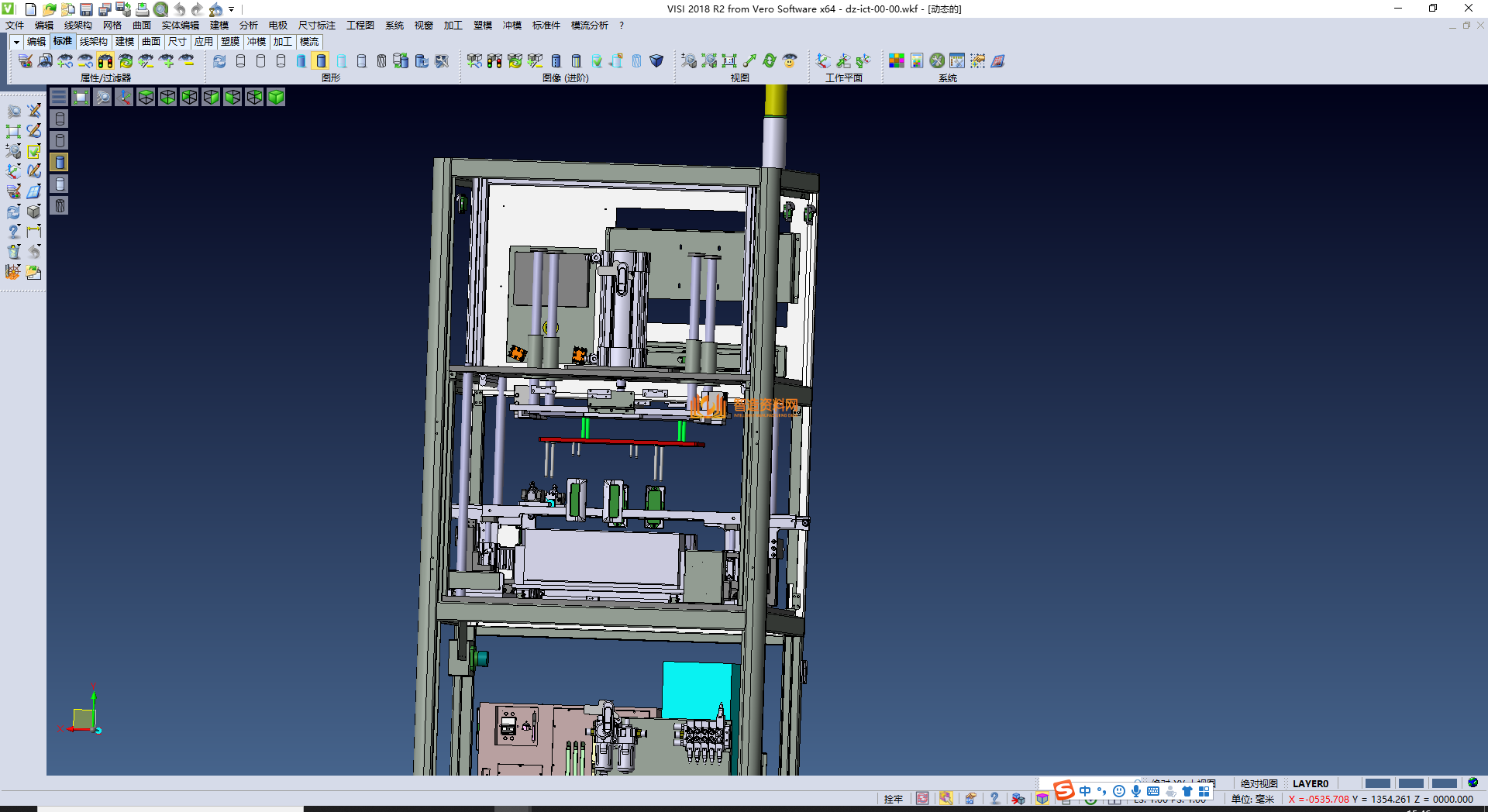
Task: Click the wrench system settings icon
Action: pos(937,60)
